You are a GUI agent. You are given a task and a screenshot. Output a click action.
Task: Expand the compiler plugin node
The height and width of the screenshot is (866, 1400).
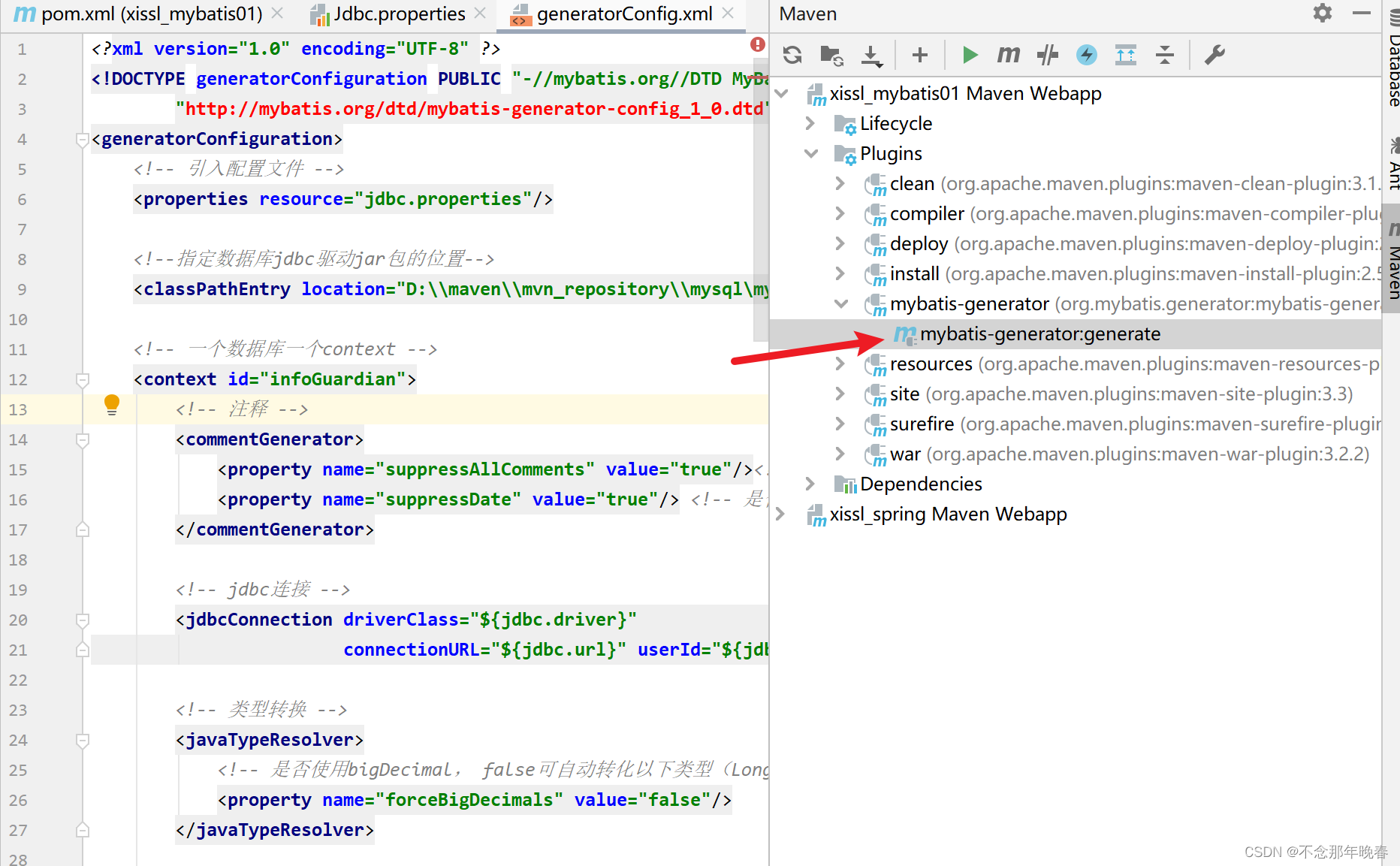coord(840,213)
